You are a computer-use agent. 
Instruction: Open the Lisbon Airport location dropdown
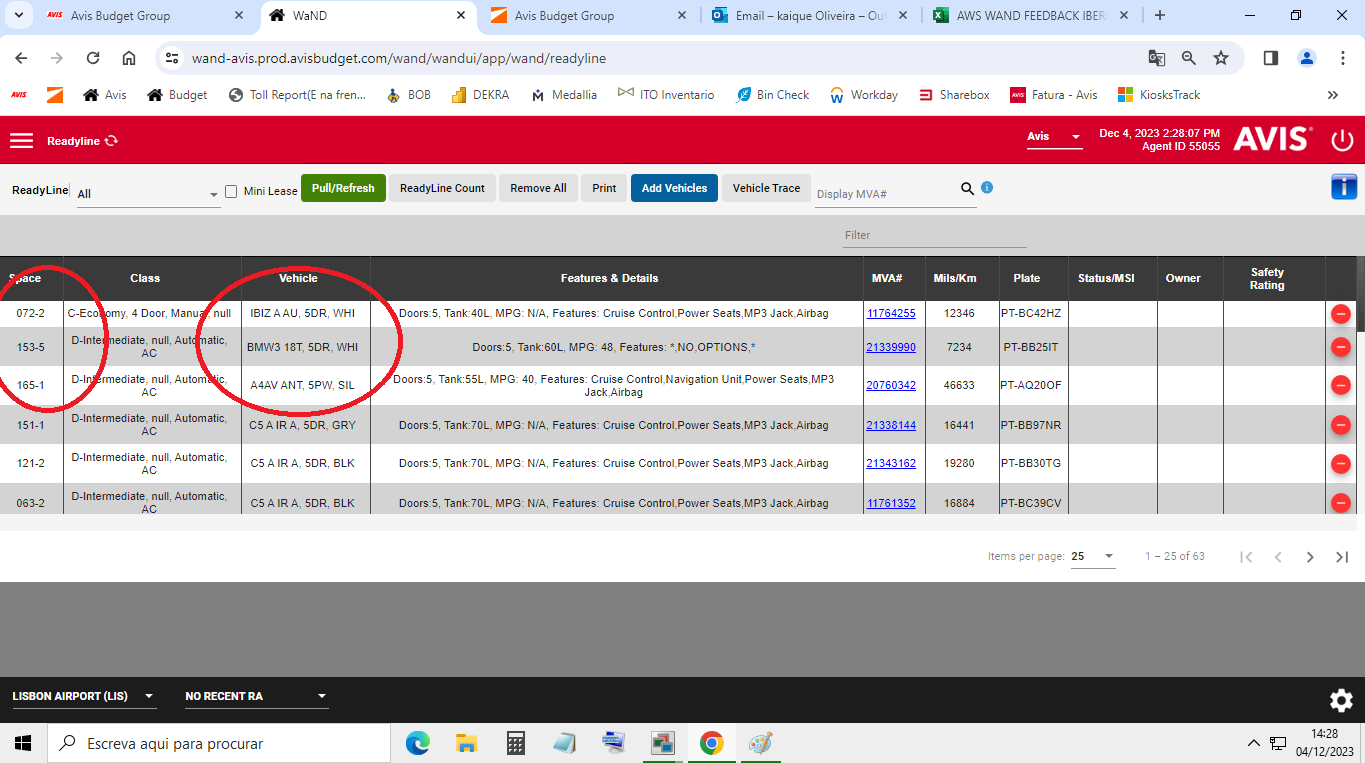(x=84, y=696)
